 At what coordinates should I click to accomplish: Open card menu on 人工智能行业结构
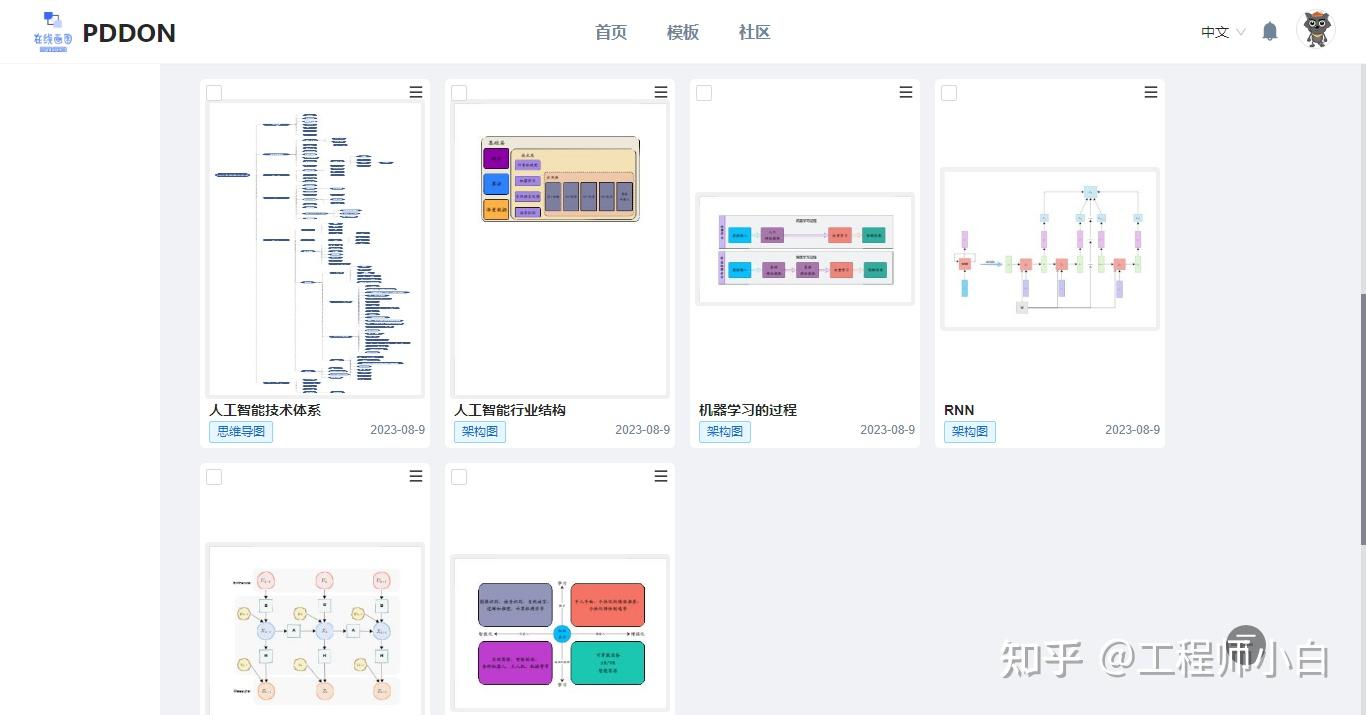point(660,92)
